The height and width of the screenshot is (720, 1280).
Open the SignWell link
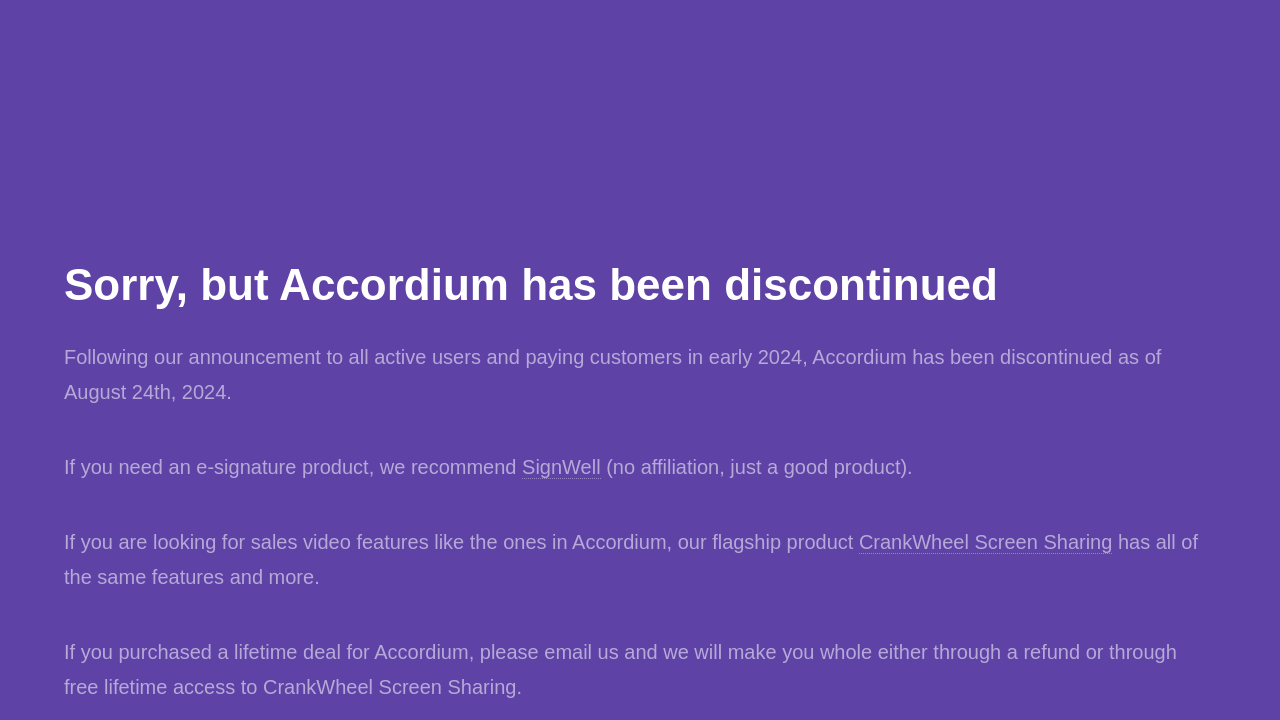click(x=561, y=467)
